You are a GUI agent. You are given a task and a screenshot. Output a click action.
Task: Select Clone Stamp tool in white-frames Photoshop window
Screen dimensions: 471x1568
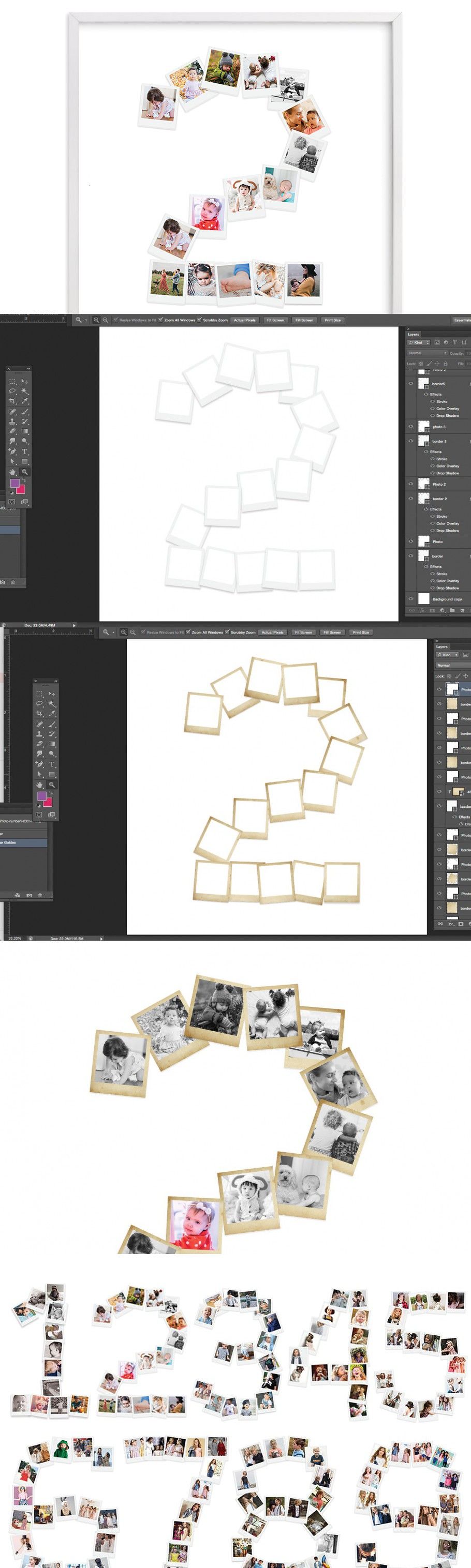click(x=12, y=421)
